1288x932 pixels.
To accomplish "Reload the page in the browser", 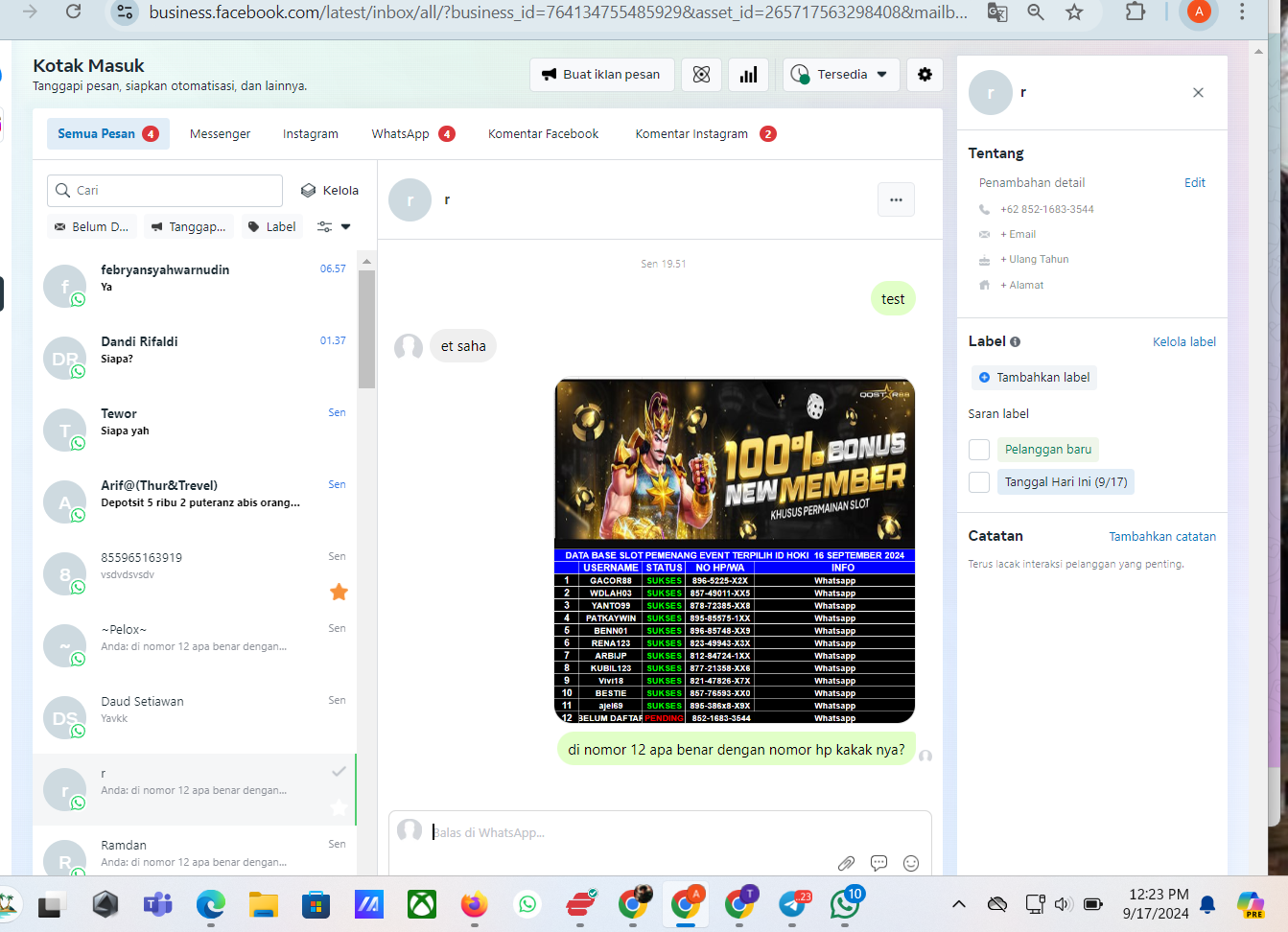I will [x=73, y=12].
